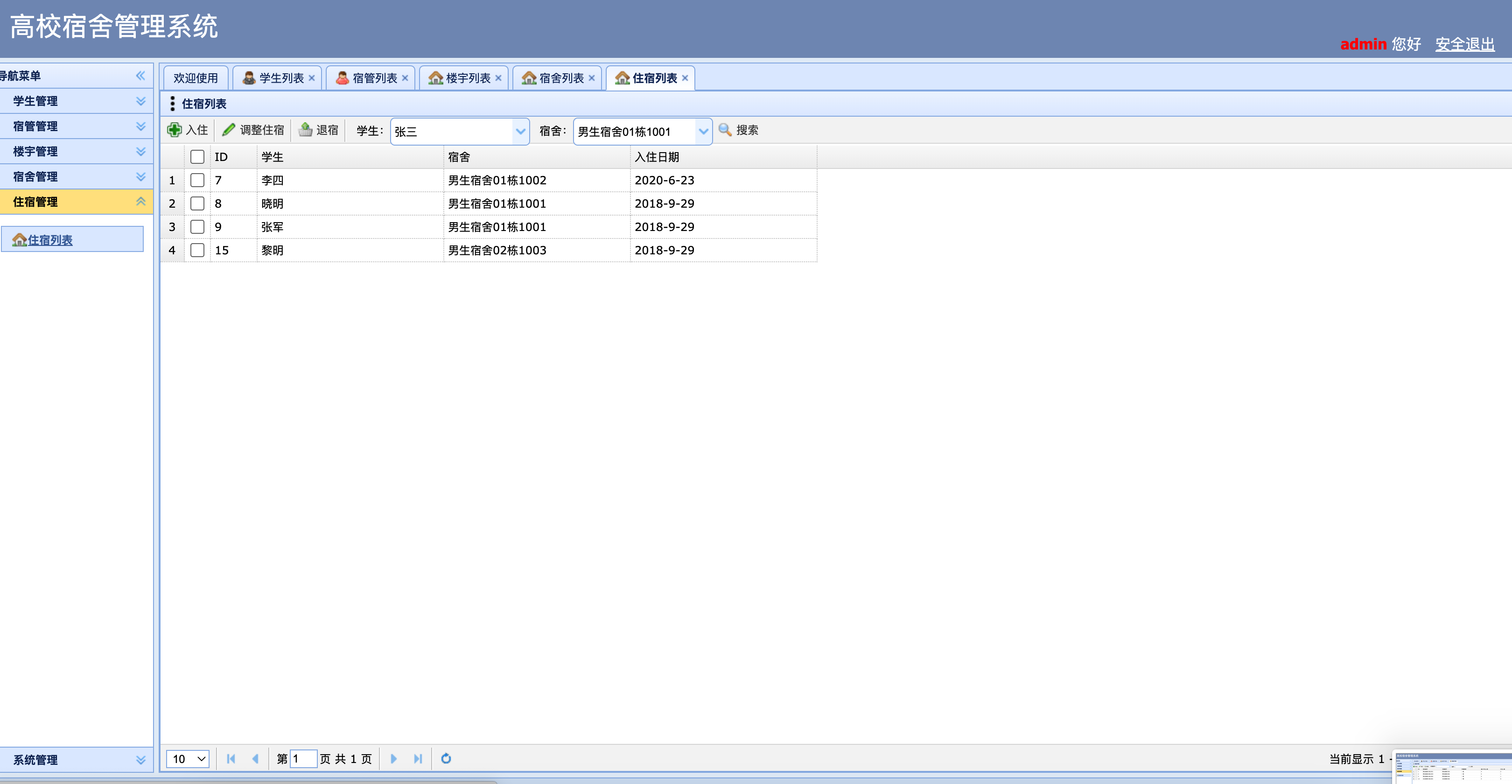The height and width of the screenshot is (784, 1512).
Task: Go to next page arrow icon
Action: click(x=393, y=758)
